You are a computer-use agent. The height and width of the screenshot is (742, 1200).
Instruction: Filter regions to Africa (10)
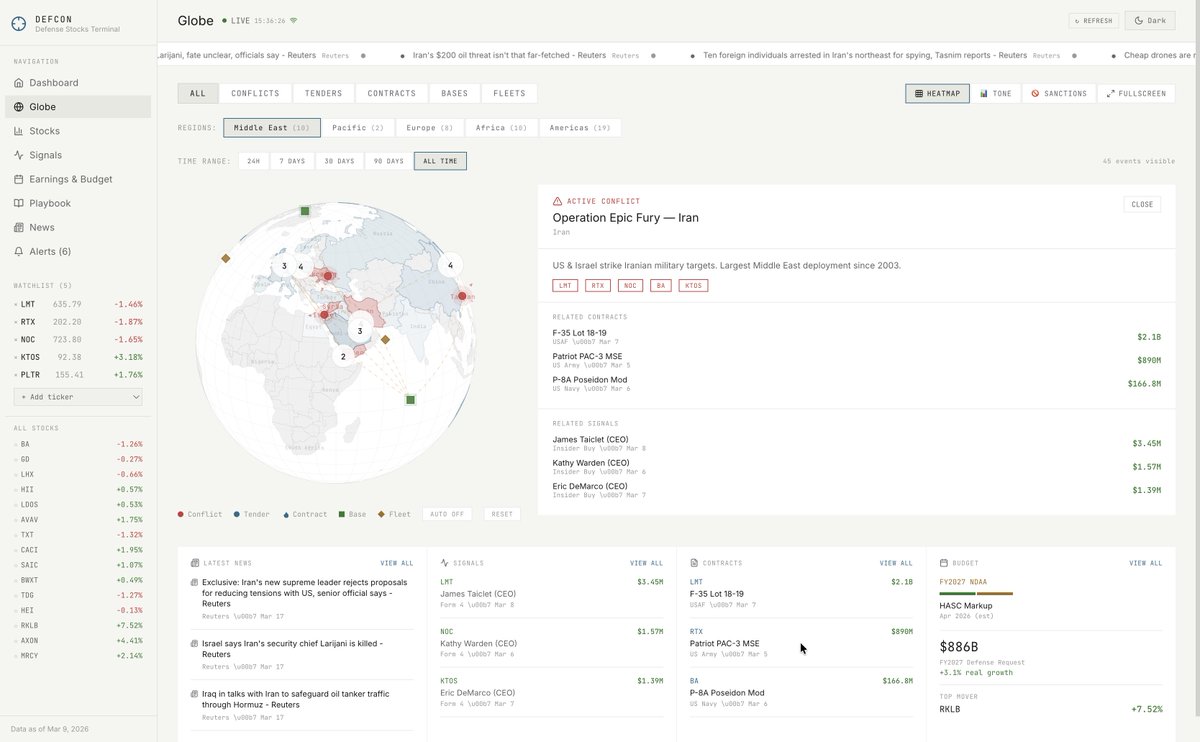tap(501, 128)
